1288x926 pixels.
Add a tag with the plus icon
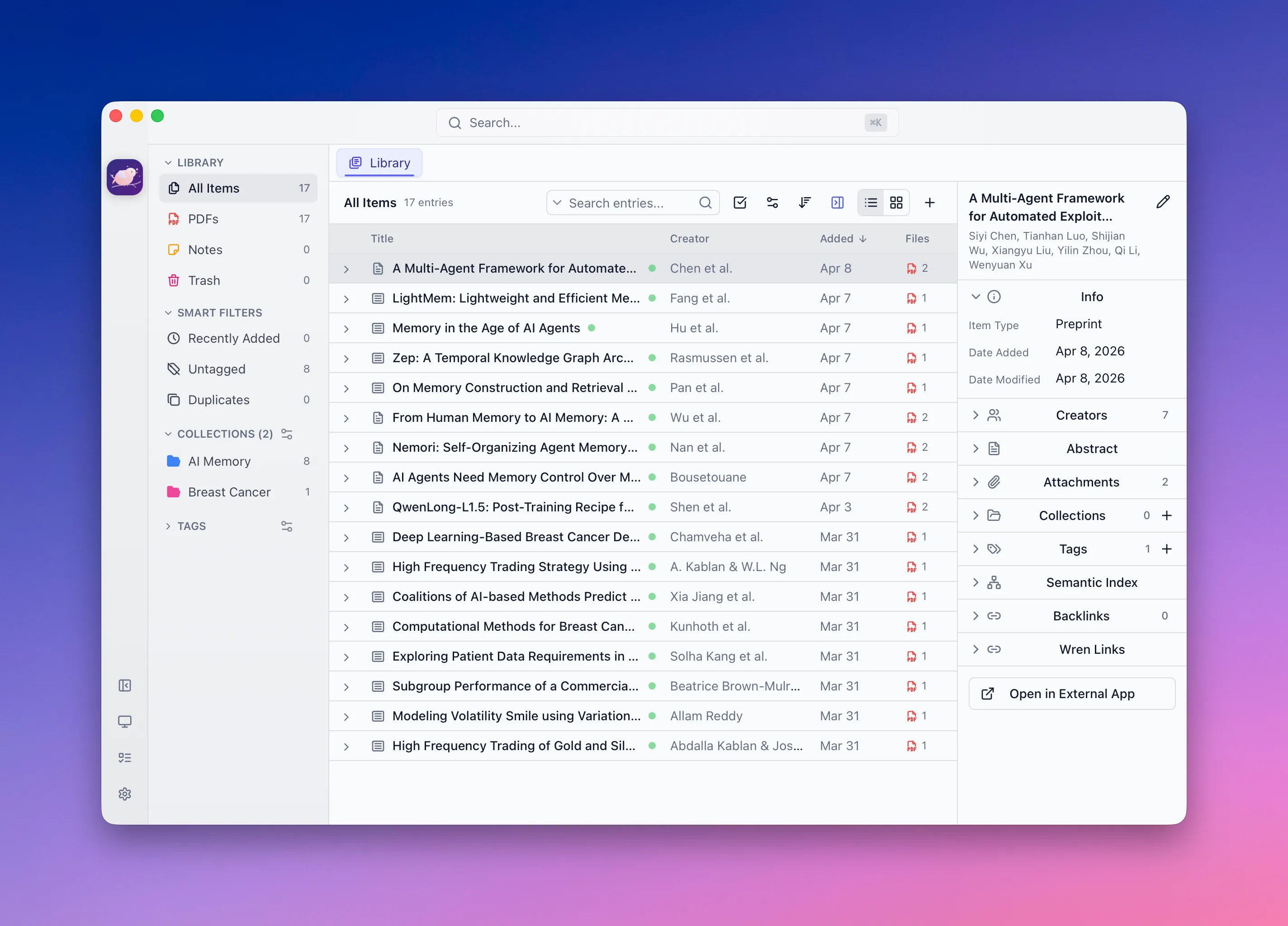coord(1166,549)
